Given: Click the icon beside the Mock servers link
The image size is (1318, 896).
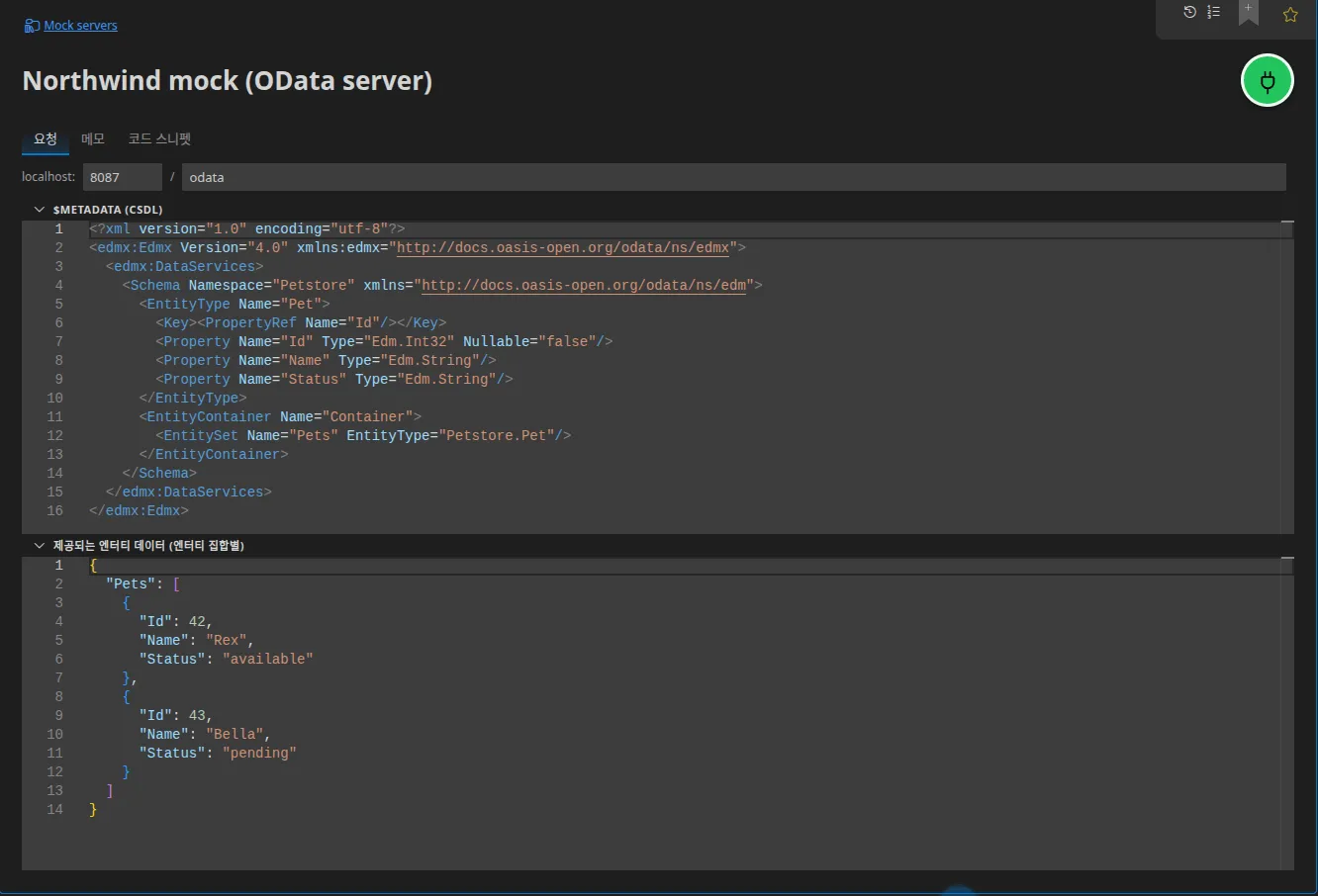Looking at the screenshot, I should coord(32,26).
